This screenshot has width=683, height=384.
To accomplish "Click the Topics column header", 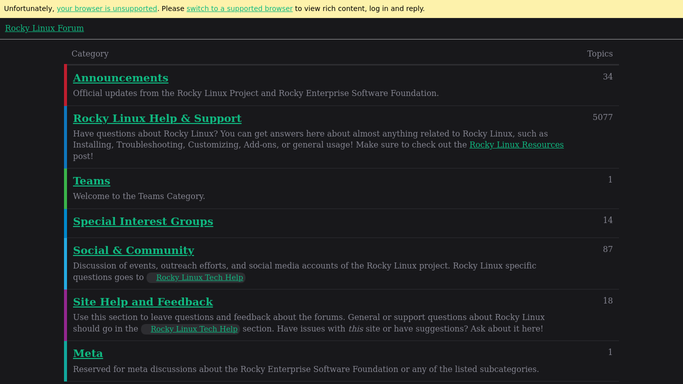I will tap(600, 54).
